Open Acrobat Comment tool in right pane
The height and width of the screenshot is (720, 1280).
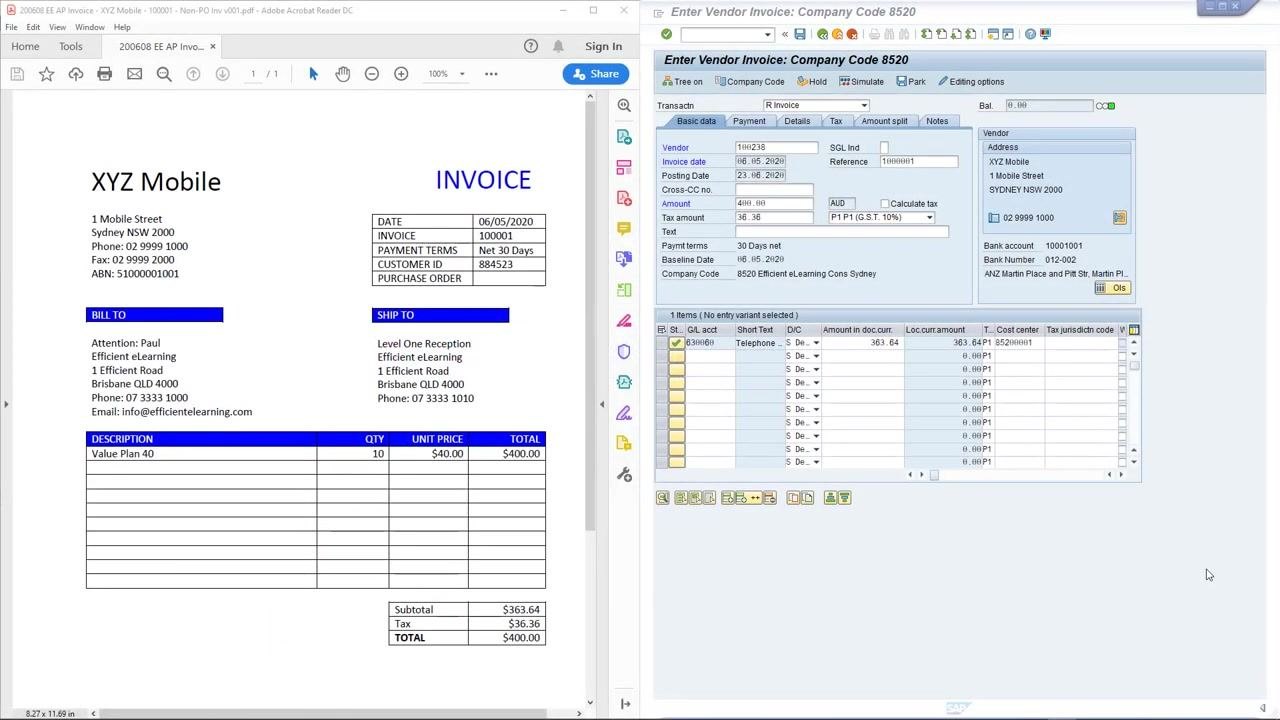624,228
